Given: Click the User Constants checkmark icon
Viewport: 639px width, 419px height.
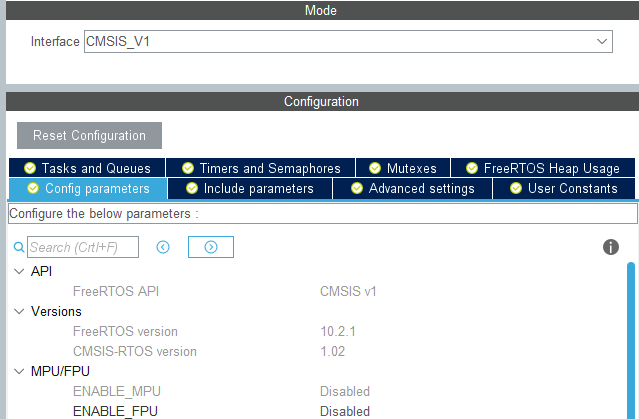Looking at the screenshot, I should (x=516, y=188).
